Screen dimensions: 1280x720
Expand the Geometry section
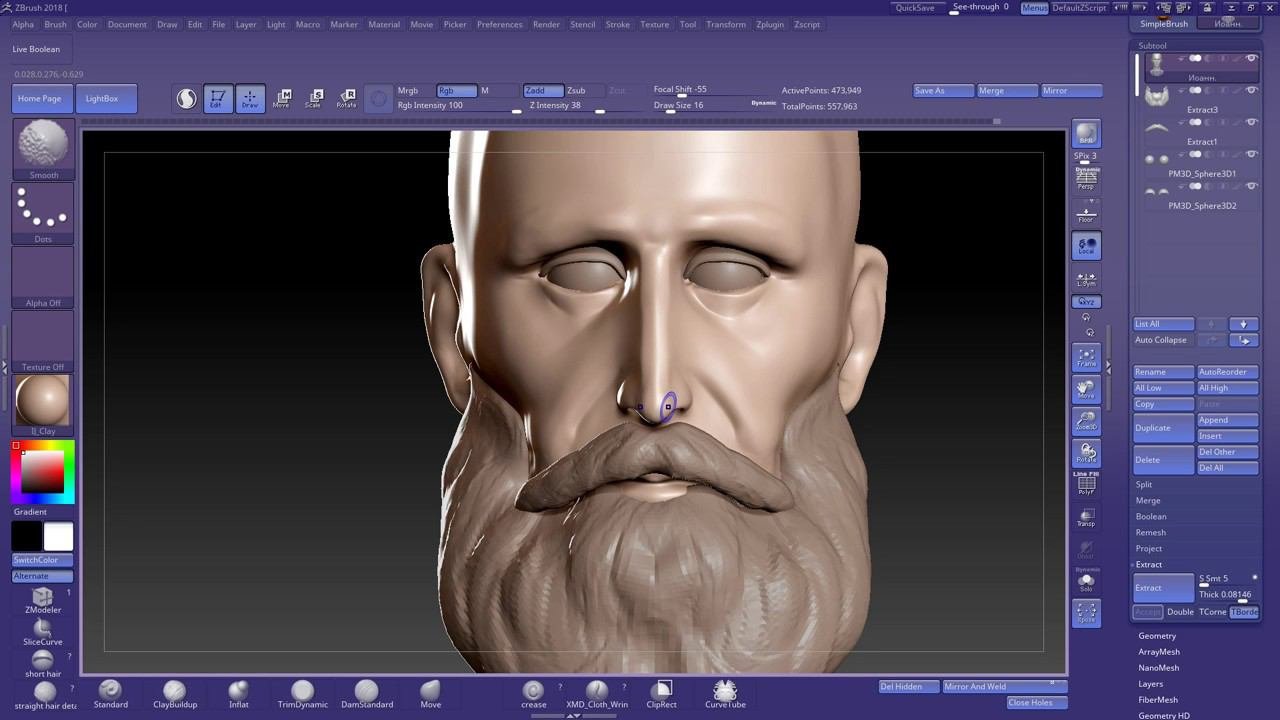[x=1157, y=636]
